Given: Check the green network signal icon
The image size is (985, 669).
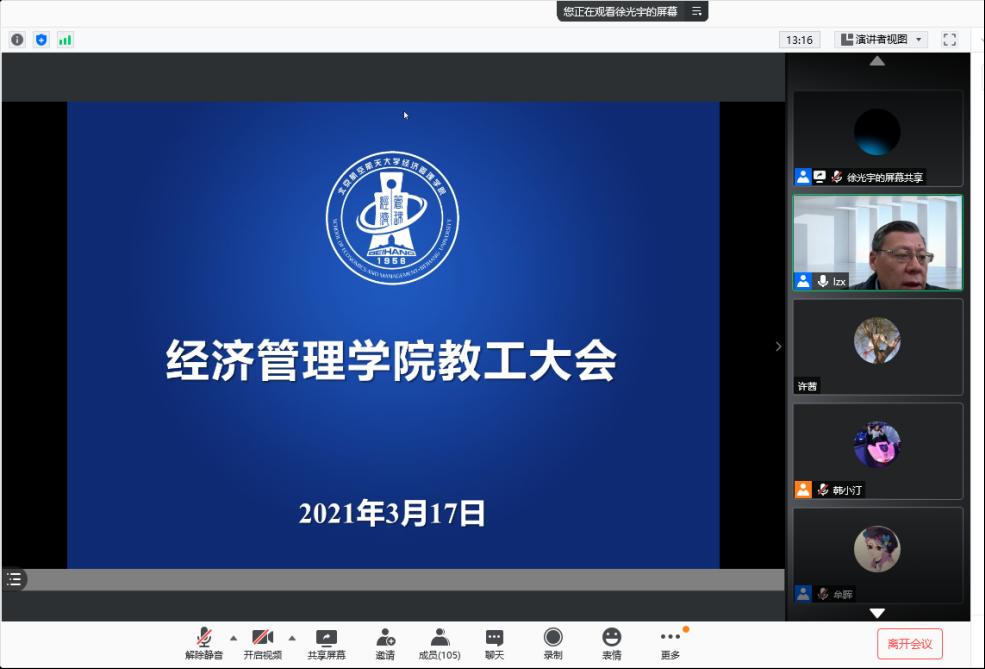Looking at the screenshot, I should point(65,40).
